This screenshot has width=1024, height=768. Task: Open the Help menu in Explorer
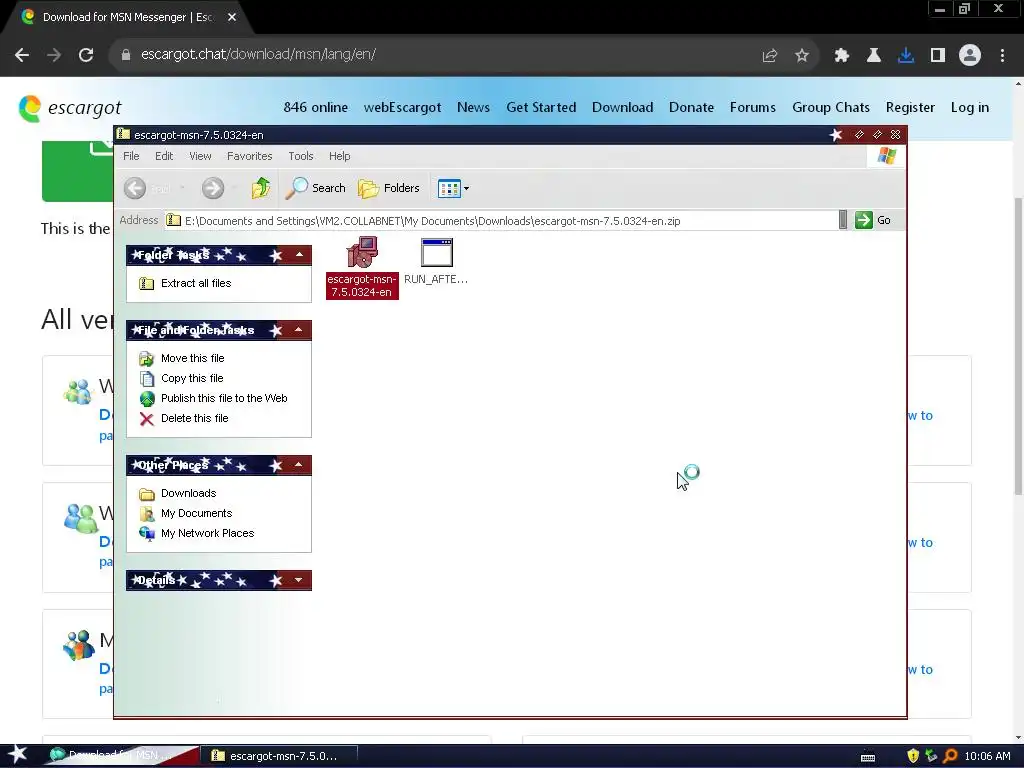pyautogui.click(x=340, y=156)
